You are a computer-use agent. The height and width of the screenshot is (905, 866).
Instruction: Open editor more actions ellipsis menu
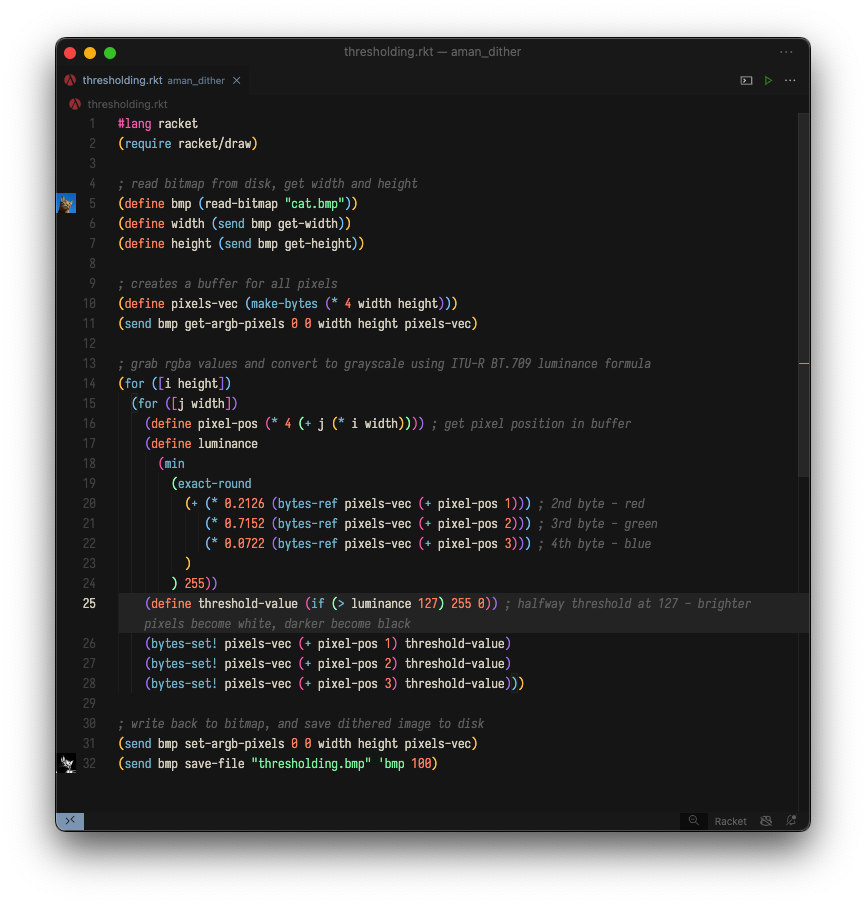coord(790,81)
